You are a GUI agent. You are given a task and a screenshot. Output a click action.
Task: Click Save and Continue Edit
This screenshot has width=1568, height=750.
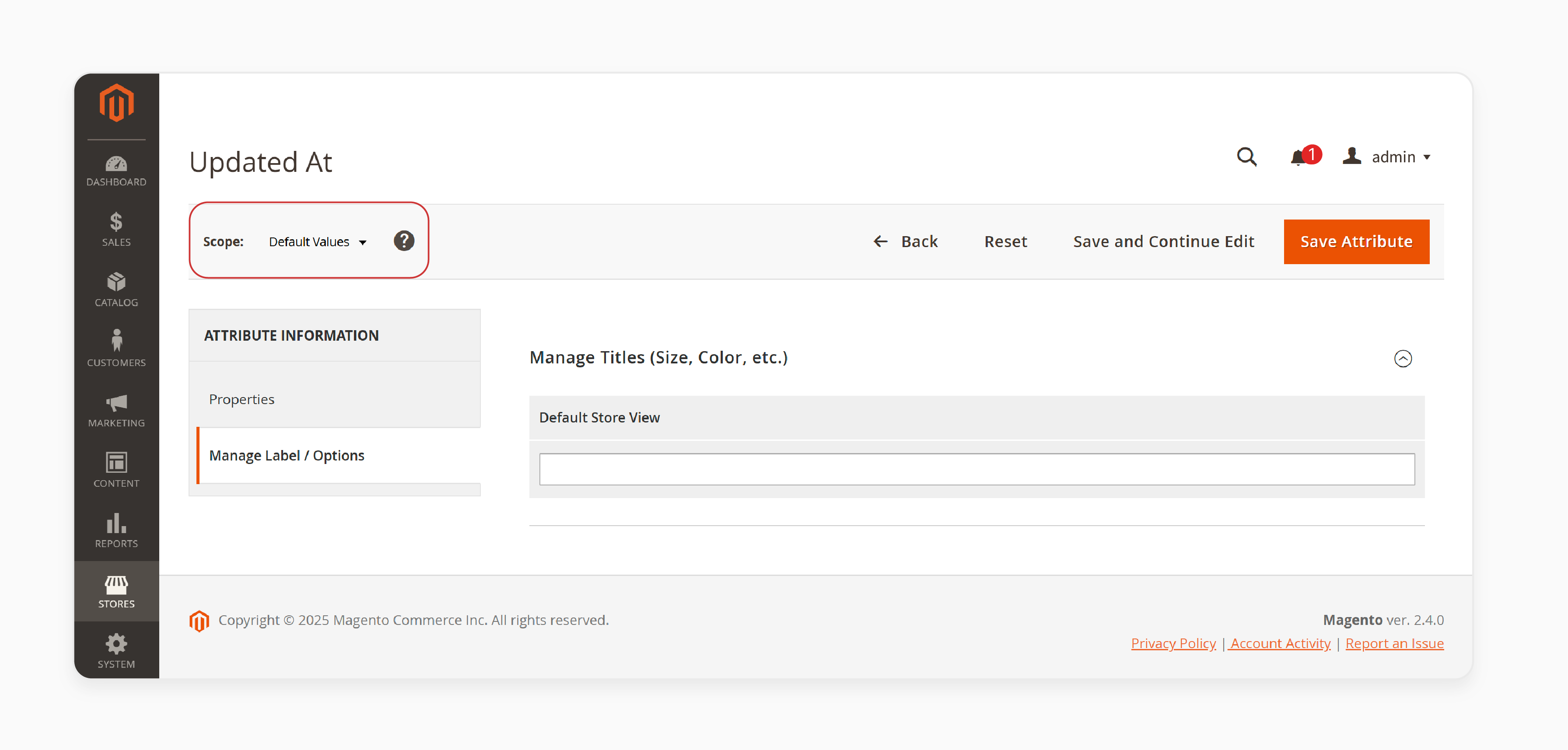tap(1163, 241)
